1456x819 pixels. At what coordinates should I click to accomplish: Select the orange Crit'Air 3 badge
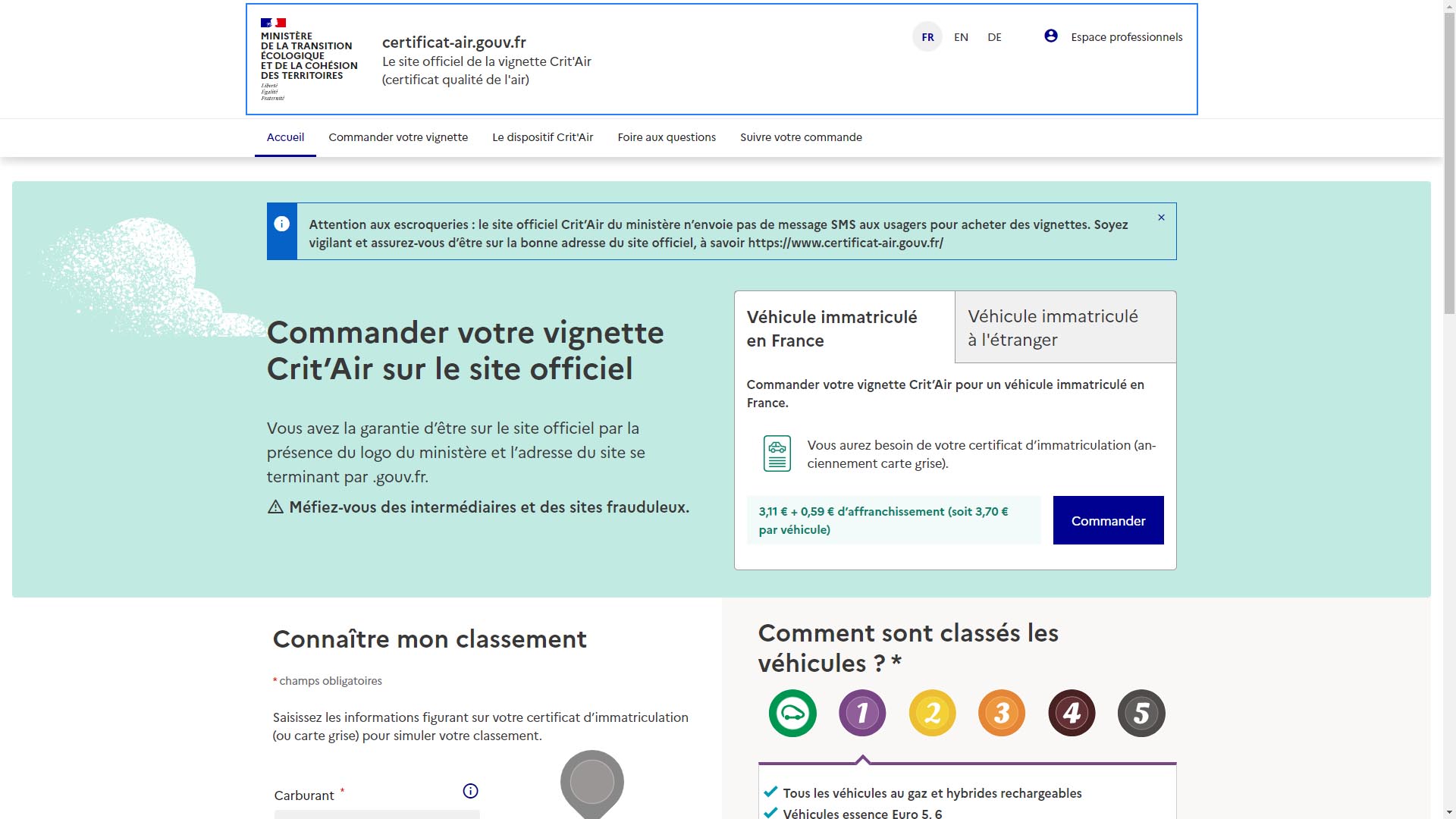1002,713
